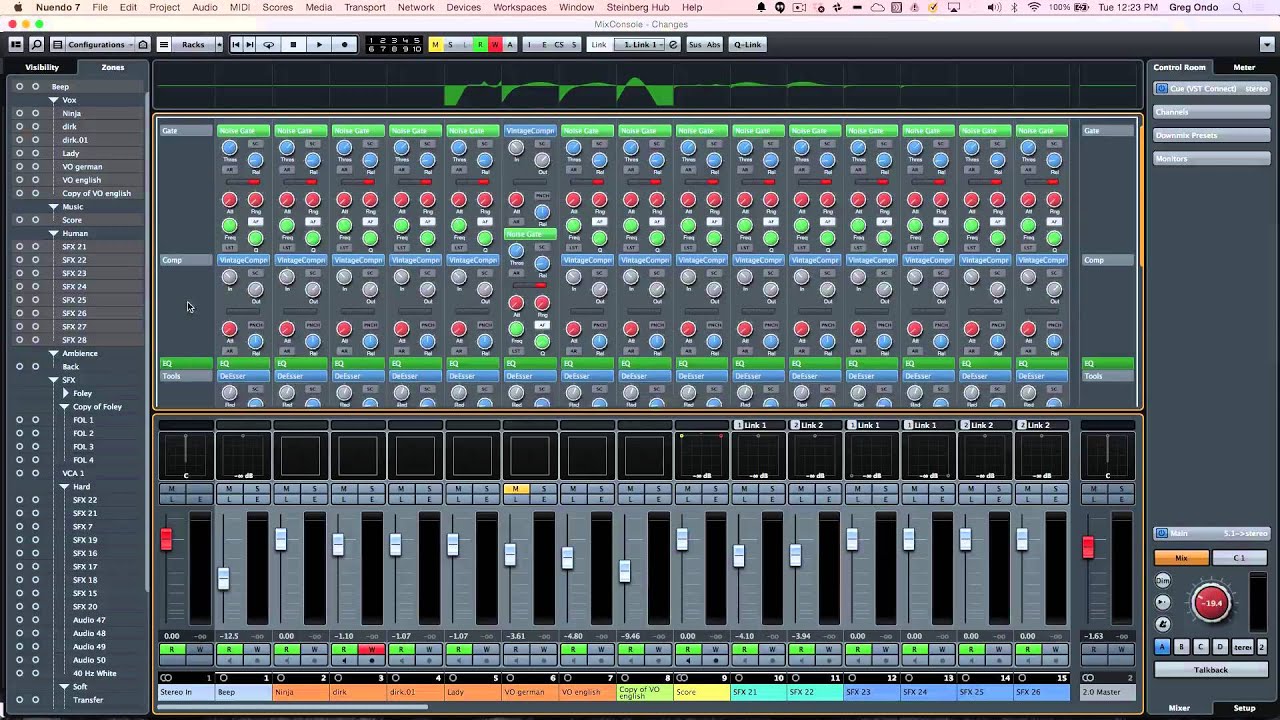The image size is (1280, 720).
Task: Select monitor D button
Action: pyautogui.click(x=1219, y=647)
